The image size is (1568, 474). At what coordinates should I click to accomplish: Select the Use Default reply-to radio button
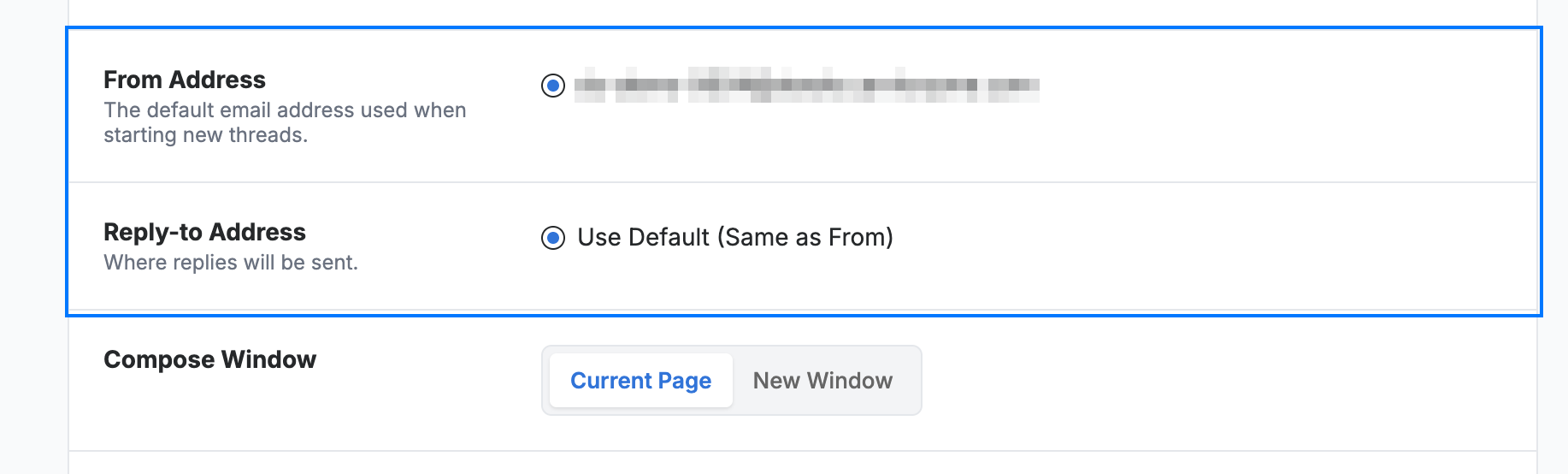coord(553,238)
